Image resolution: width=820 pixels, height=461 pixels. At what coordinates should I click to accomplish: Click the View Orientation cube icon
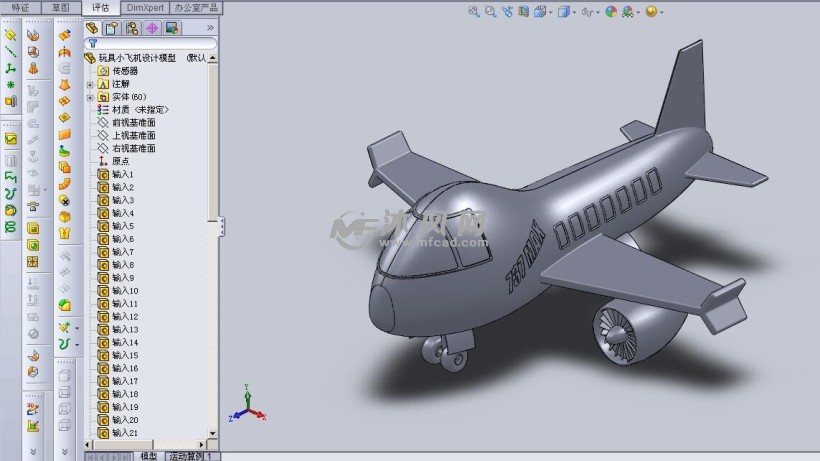coord(540,11)
